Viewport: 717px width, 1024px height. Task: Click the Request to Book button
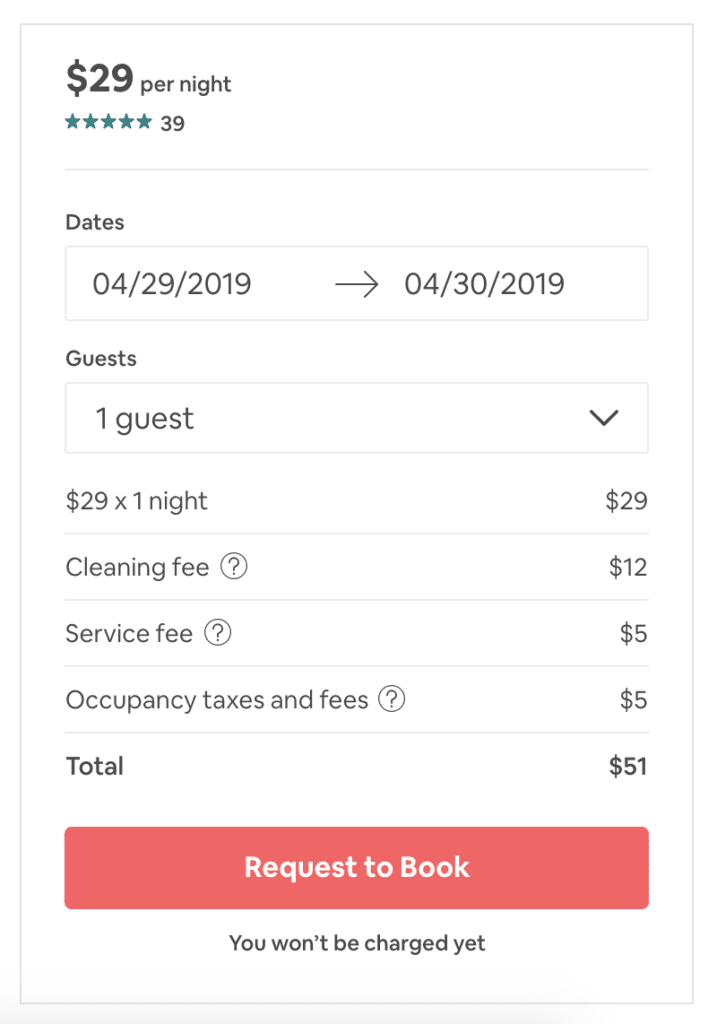point(356,867)
